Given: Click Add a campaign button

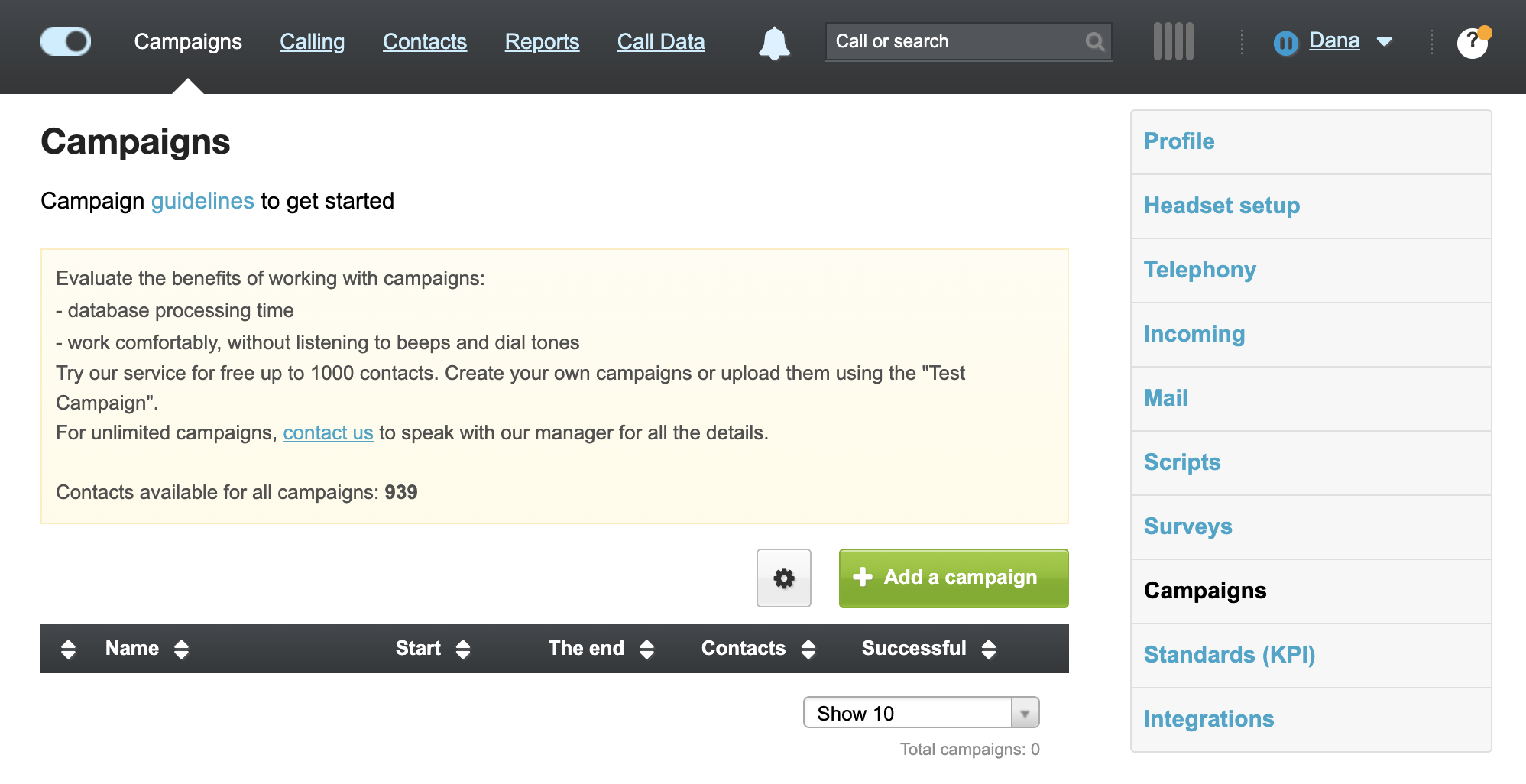Looking at the screenshot, I should 953,578.
